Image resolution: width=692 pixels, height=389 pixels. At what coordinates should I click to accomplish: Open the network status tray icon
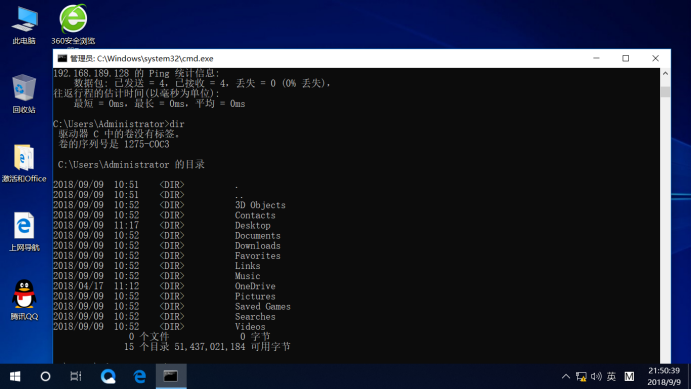point(581,377)
